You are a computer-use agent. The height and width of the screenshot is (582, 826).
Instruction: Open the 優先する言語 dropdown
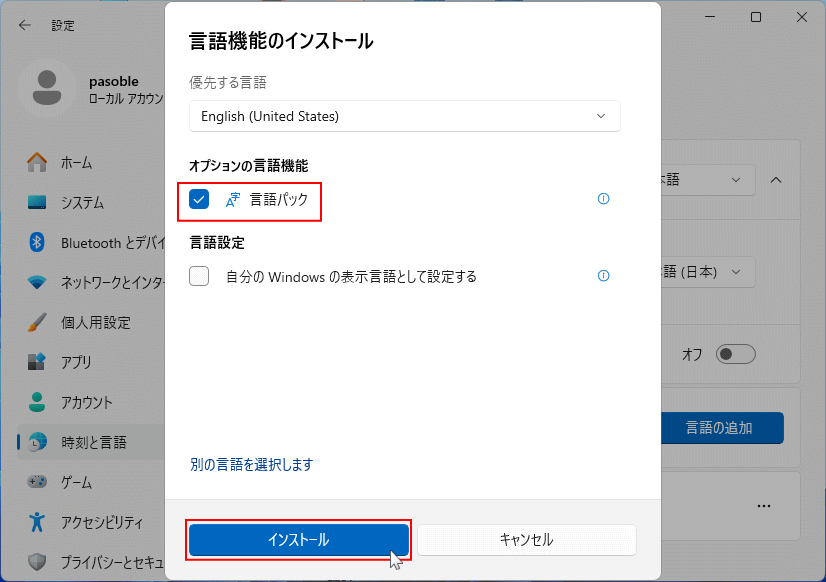pyautogui.click(x=404, y=116)
